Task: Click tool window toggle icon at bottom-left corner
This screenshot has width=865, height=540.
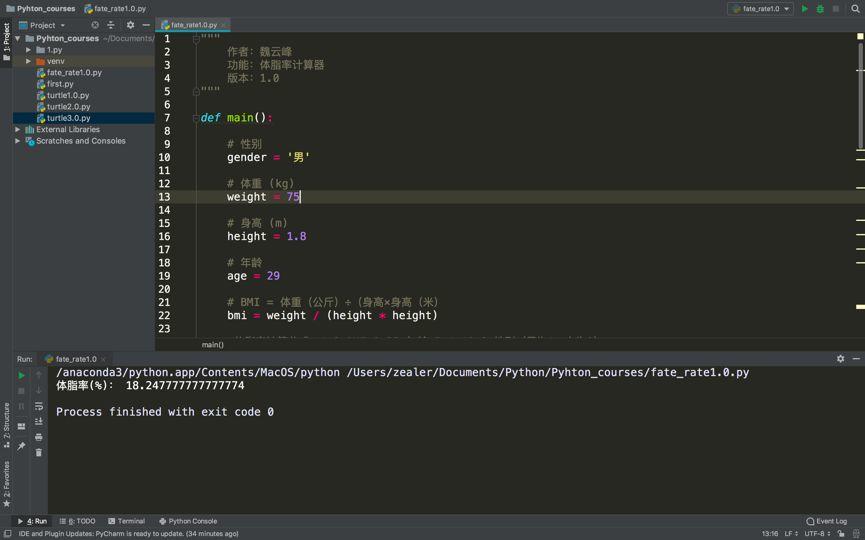Action: pyautogui.click(x=8, y=533)
